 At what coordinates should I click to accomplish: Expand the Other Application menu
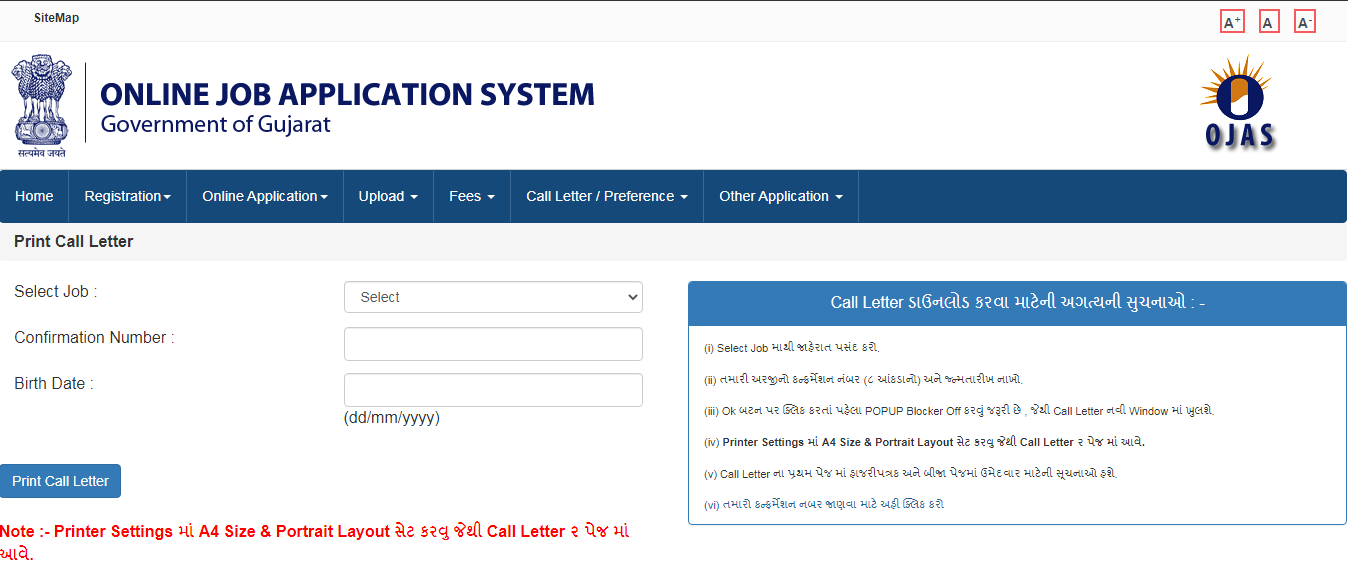(x=781, y=196)
